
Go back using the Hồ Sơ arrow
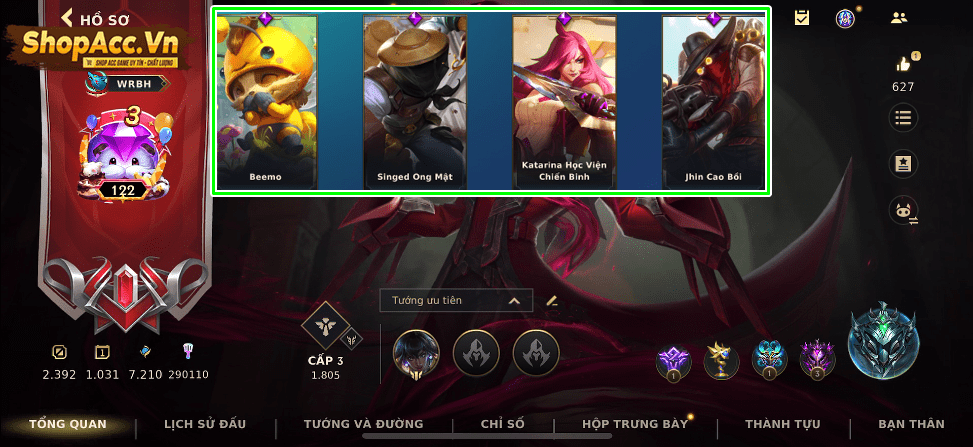tap(68, 18)
